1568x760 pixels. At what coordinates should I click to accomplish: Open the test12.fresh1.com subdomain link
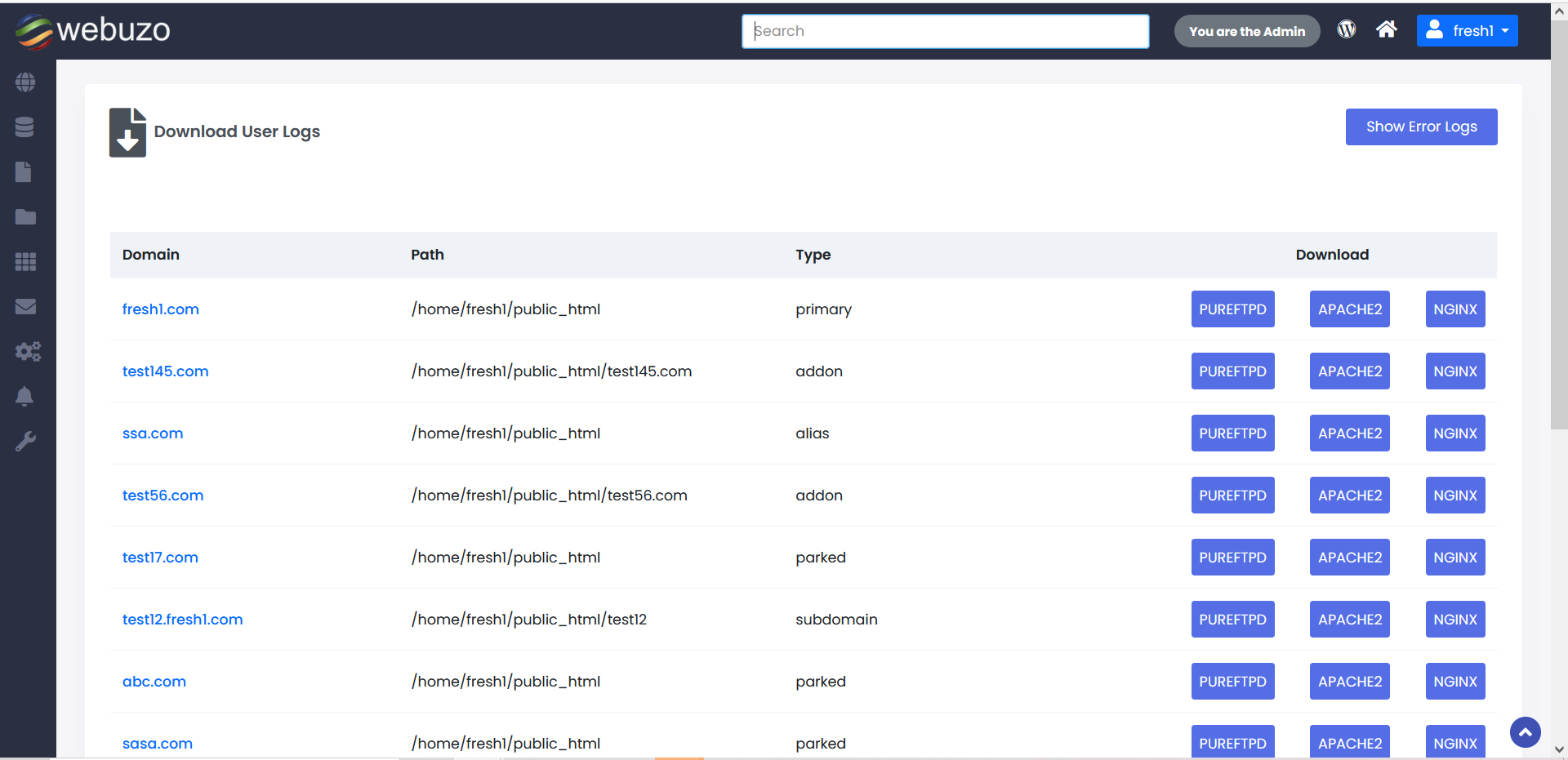click(x=182, y=620)
